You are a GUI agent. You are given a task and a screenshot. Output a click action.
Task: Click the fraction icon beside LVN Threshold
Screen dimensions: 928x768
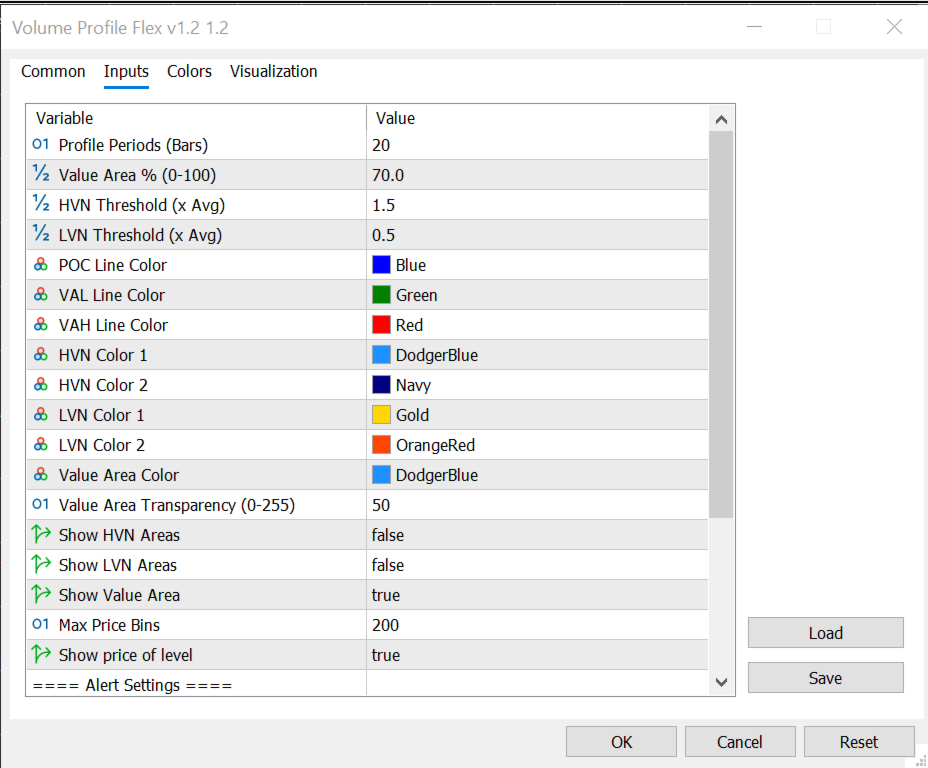pos(41,234)
